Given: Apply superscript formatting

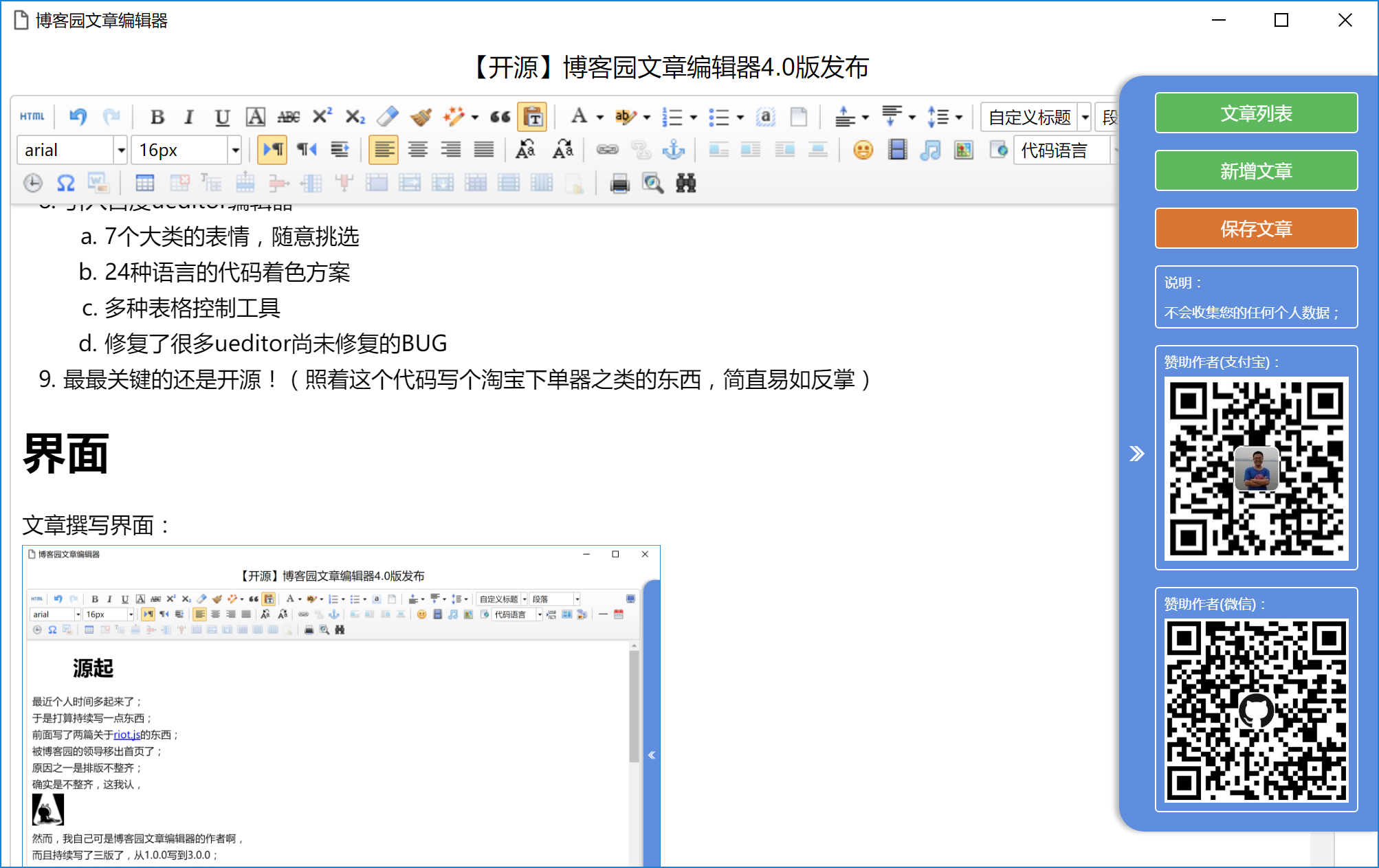Looking at the screenshot, I should (x=322, y=117).
